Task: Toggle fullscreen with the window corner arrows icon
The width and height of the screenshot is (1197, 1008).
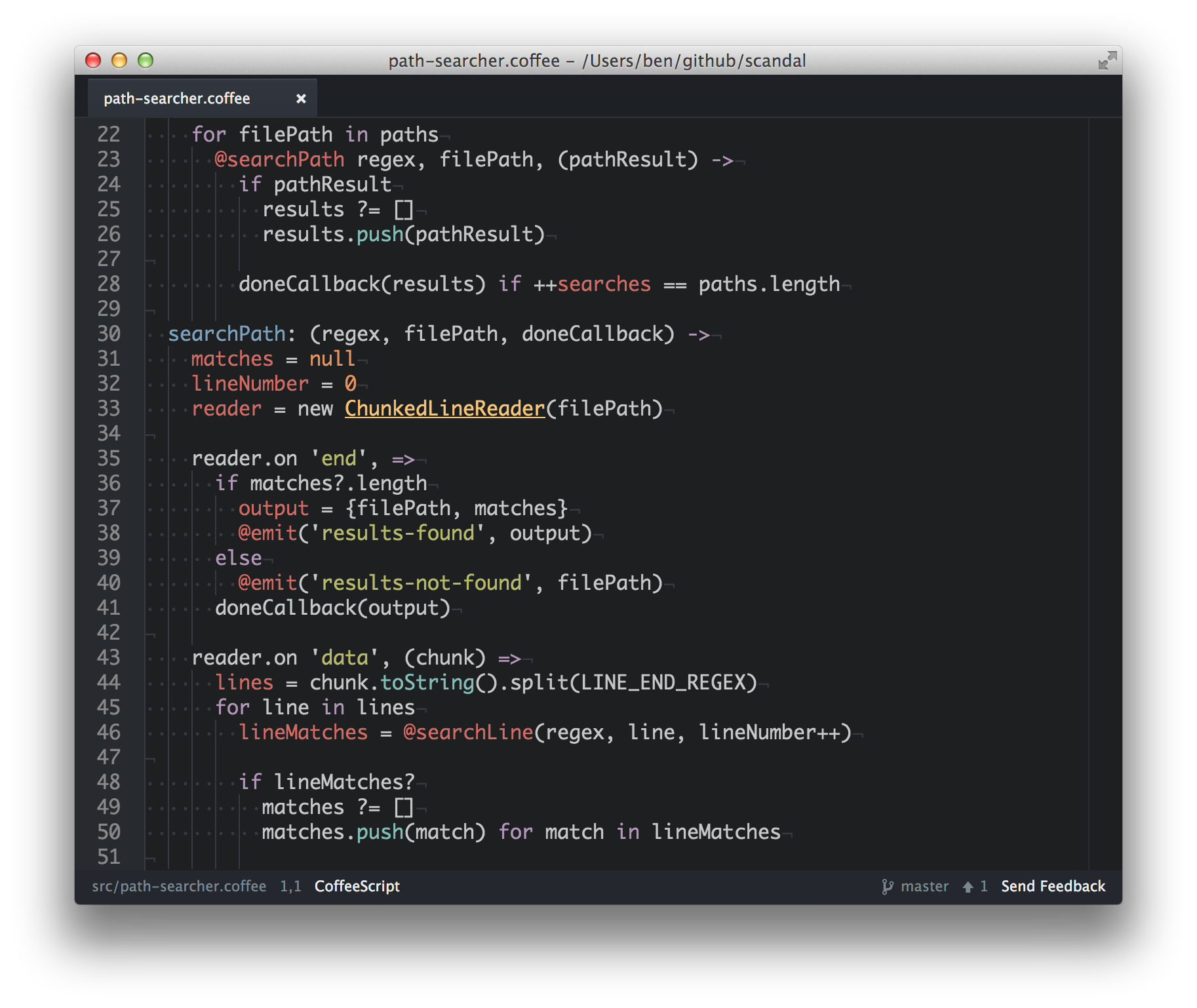Action: click(x=1107, y=60)
